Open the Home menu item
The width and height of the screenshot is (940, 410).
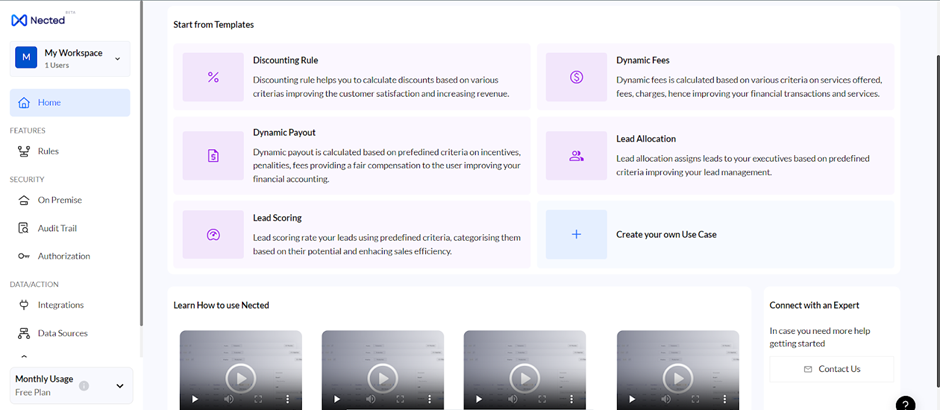[70, 102]
